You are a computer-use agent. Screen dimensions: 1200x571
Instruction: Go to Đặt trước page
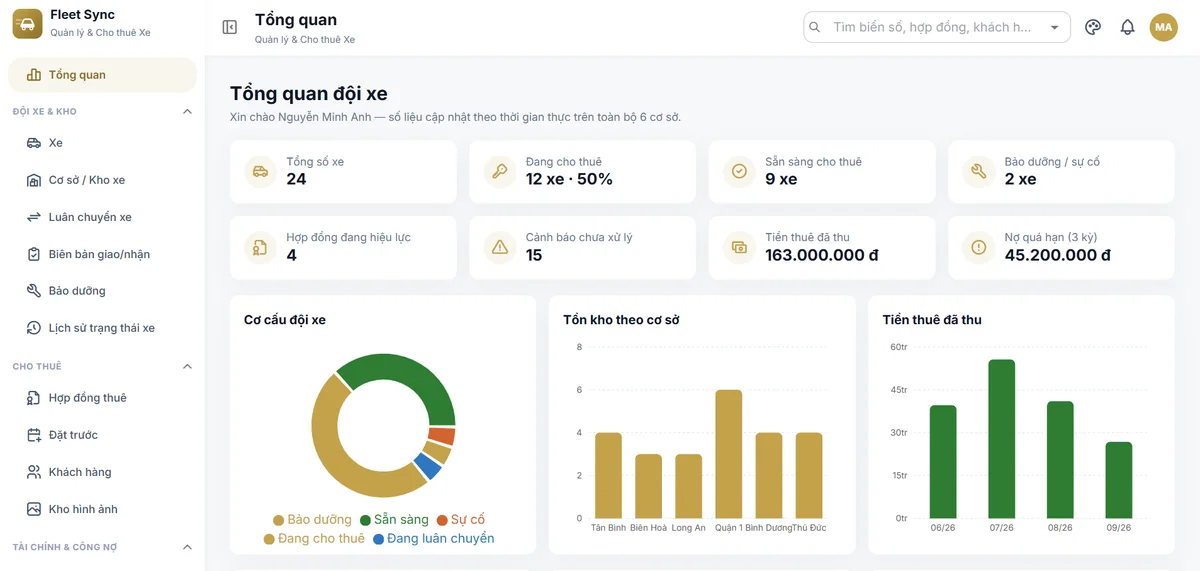102,435
